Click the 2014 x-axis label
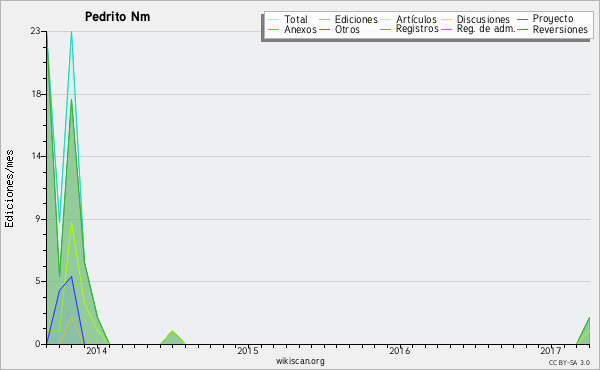Screen dimensions: 600x370 (x=96, y=350)
